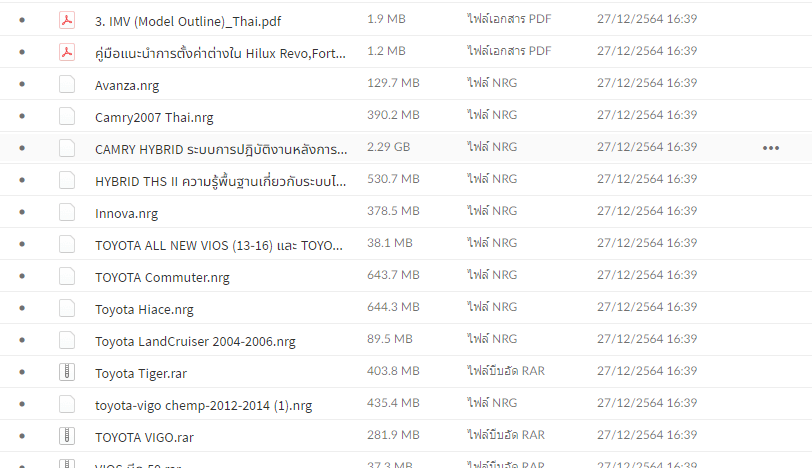The width and height of the screenshot is (812, 468).
Task: Click file icon beside Camry2007 Thai.nrg
Action: pyautogui.click(x=67, y=116)
